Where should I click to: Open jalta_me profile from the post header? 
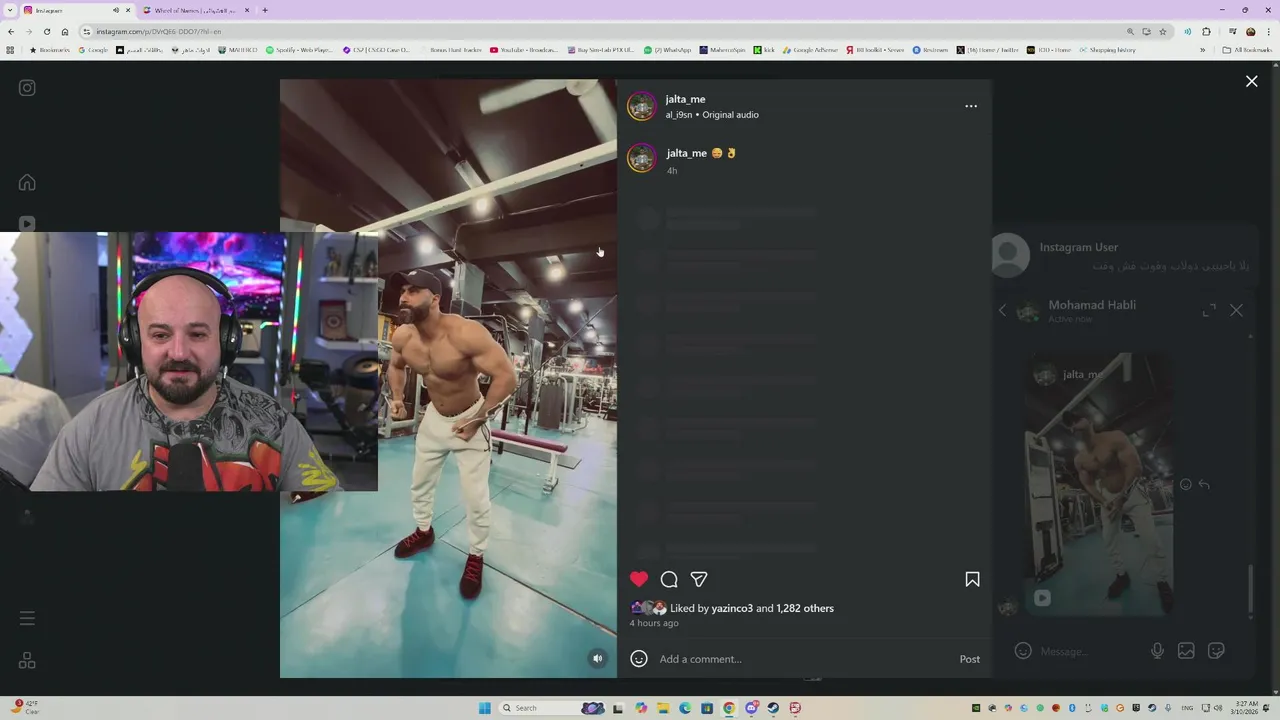685,99
